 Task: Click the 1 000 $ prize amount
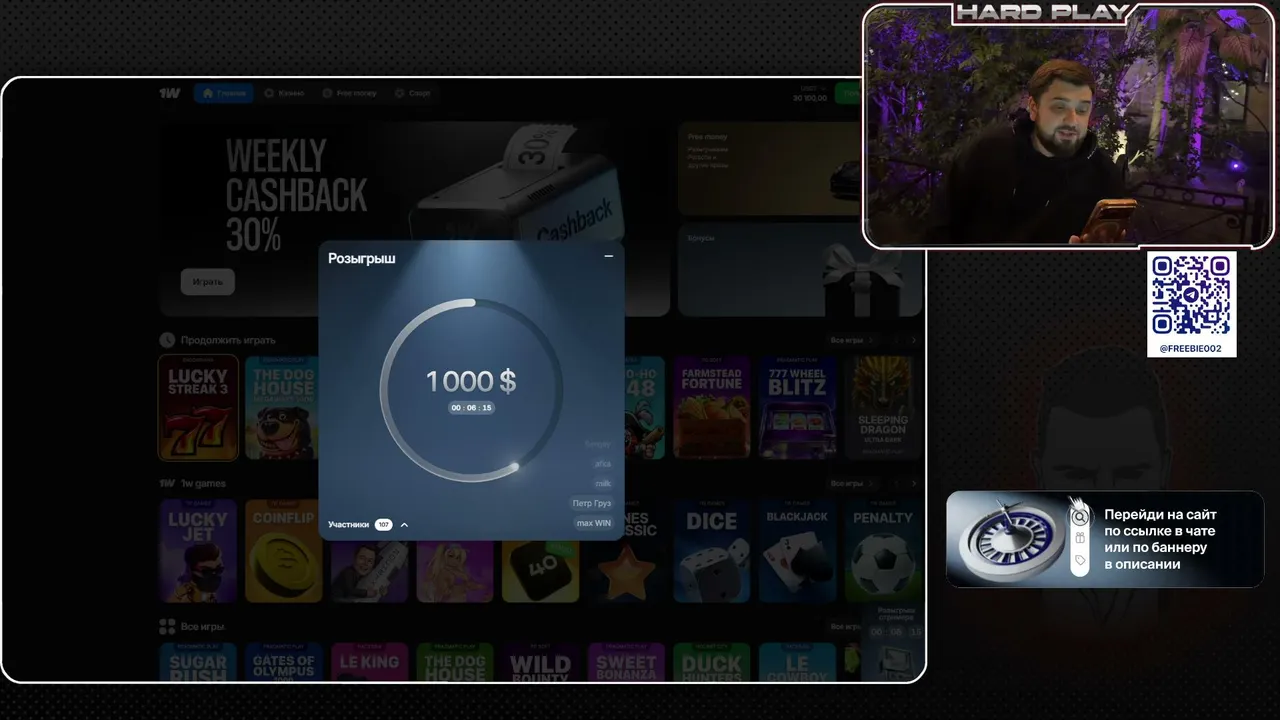click(x=471, y=381)
